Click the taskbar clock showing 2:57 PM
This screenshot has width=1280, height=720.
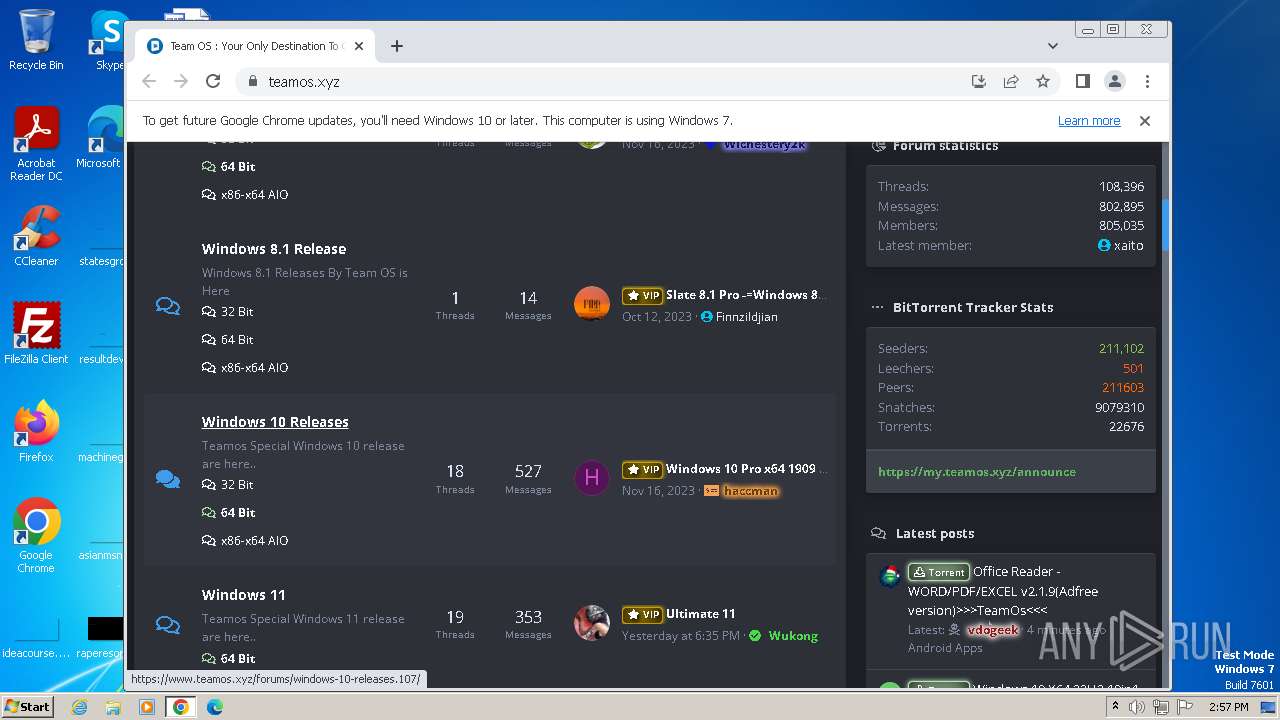[1228, 707]
